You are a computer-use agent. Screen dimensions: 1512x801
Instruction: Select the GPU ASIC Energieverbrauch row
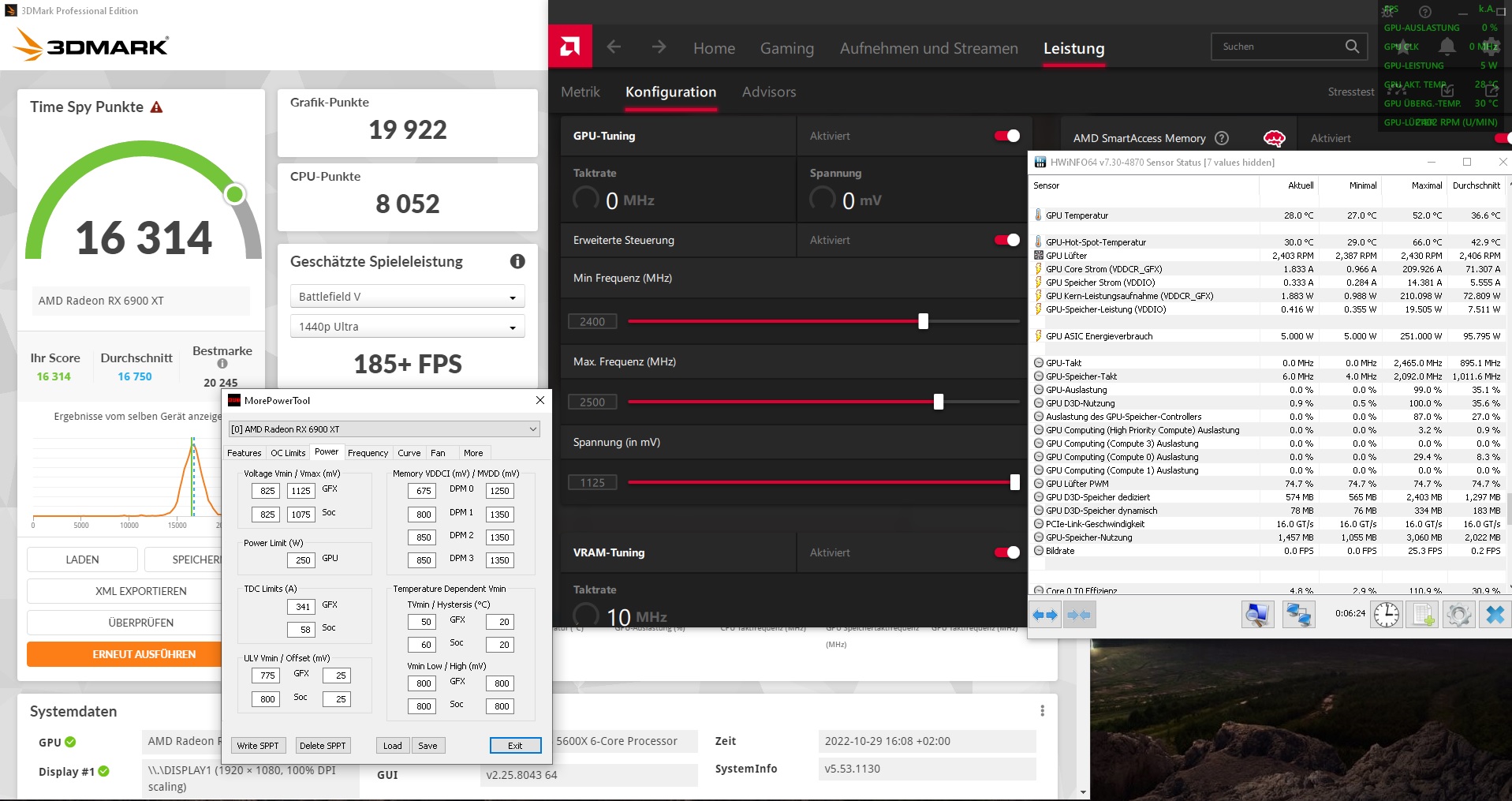click(1267, 336)
